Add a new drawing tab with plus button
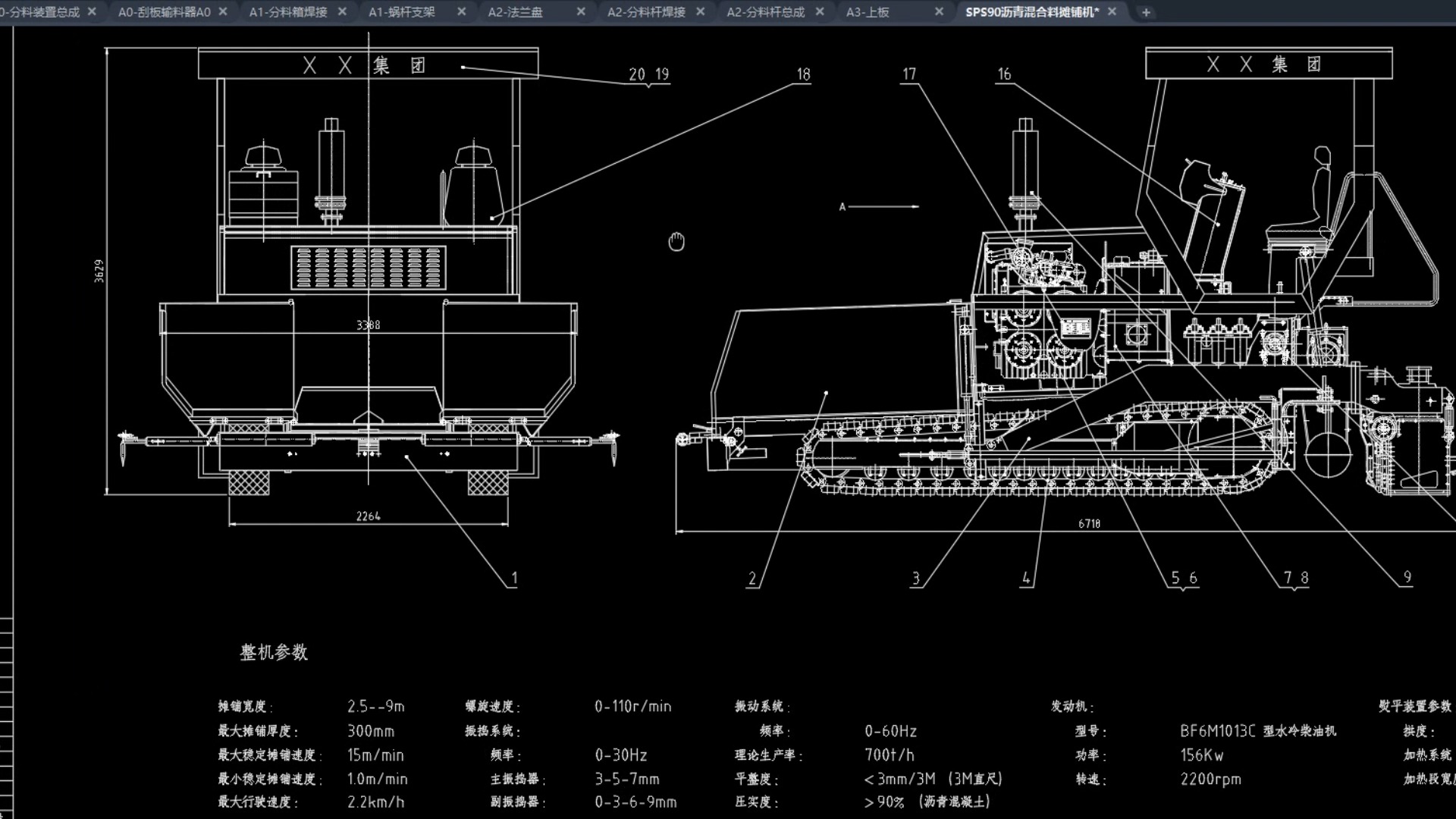 [x=1146, y=12]
